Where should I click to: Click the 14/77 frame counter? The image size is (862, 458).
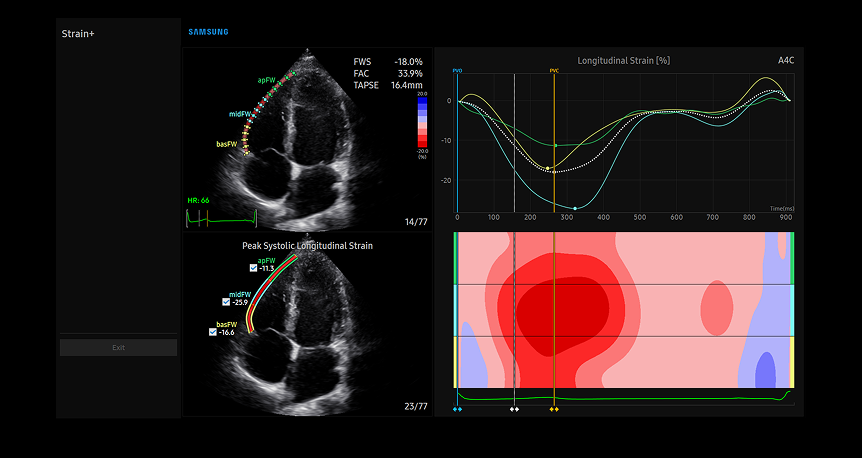pyautogui.click(x=416, y=222)
